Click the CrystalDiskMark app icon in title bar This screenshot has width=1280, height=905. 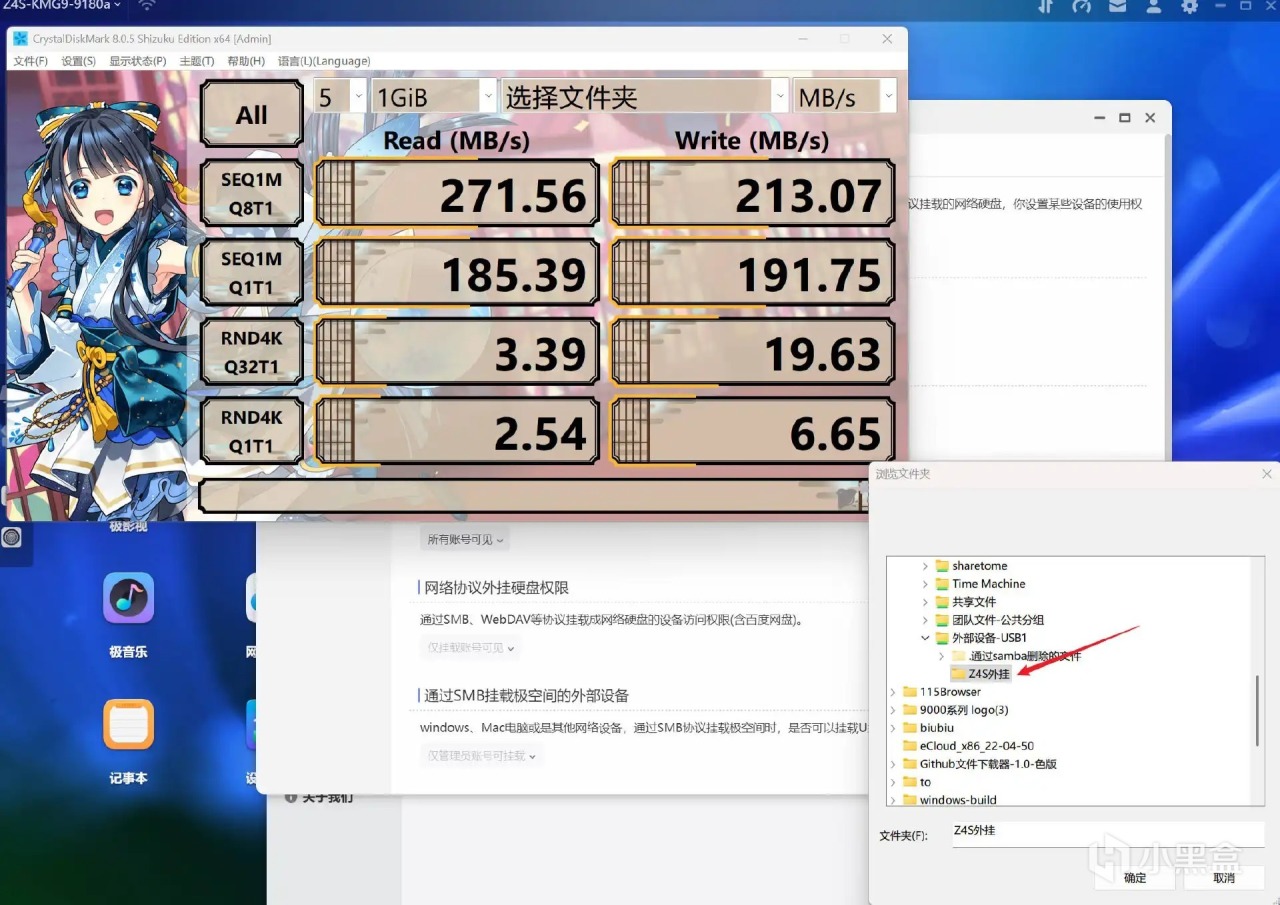pos(20,39)
